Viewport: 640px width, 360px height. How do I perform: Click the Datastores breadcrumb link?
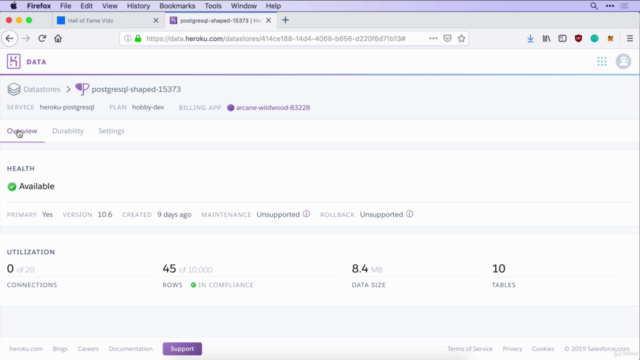tap(42, 89)
